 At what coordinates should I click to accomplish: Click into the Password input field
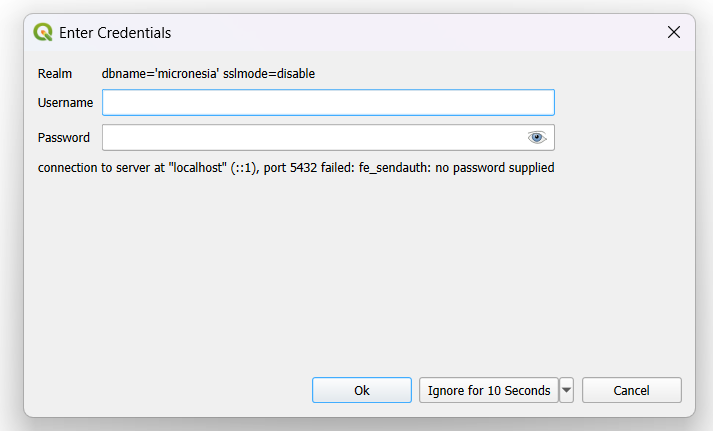pos(312,138)
